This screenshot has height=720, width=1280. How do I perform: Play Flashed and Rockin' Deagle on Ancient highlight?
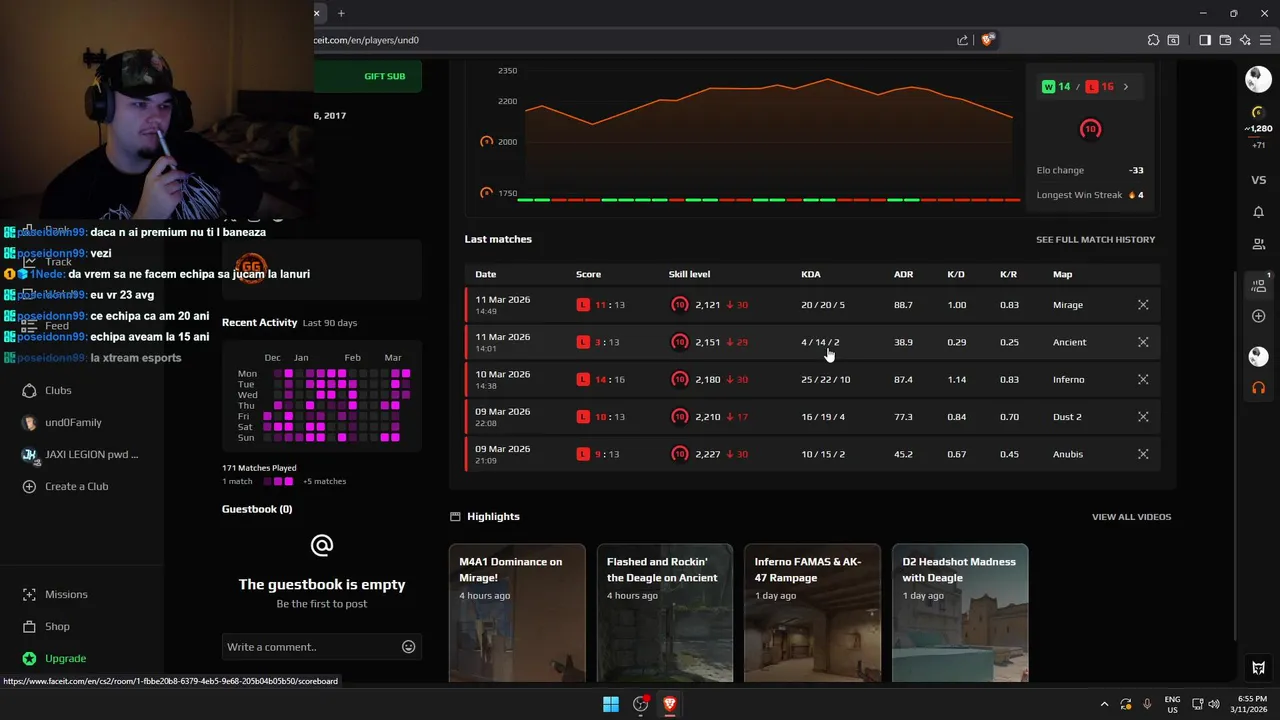tap(665, 613)
